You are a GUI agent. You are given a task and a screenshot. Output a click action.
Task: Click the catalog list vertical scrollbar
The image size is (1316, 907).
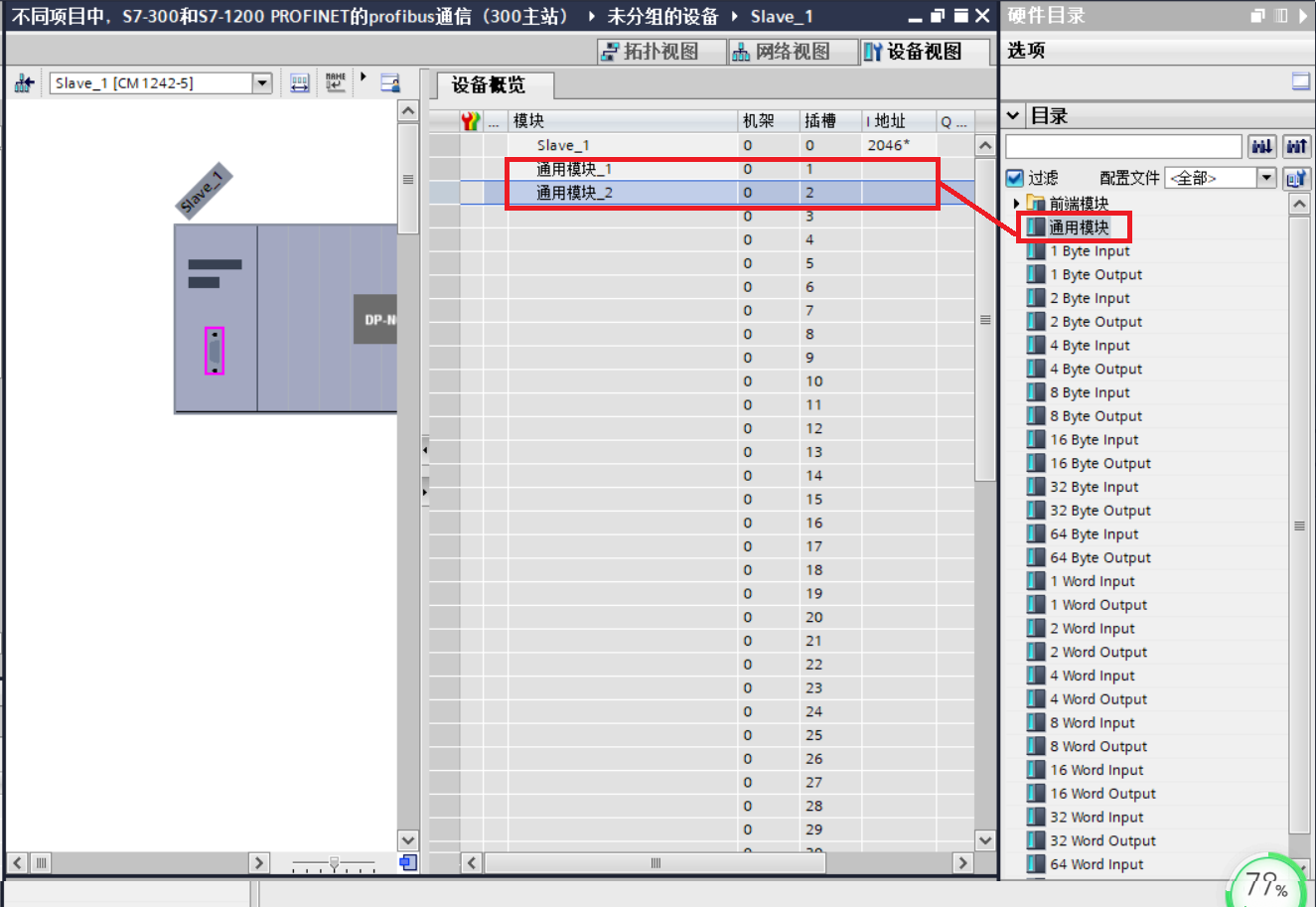pyautogui.click(x=1299, y=526)
